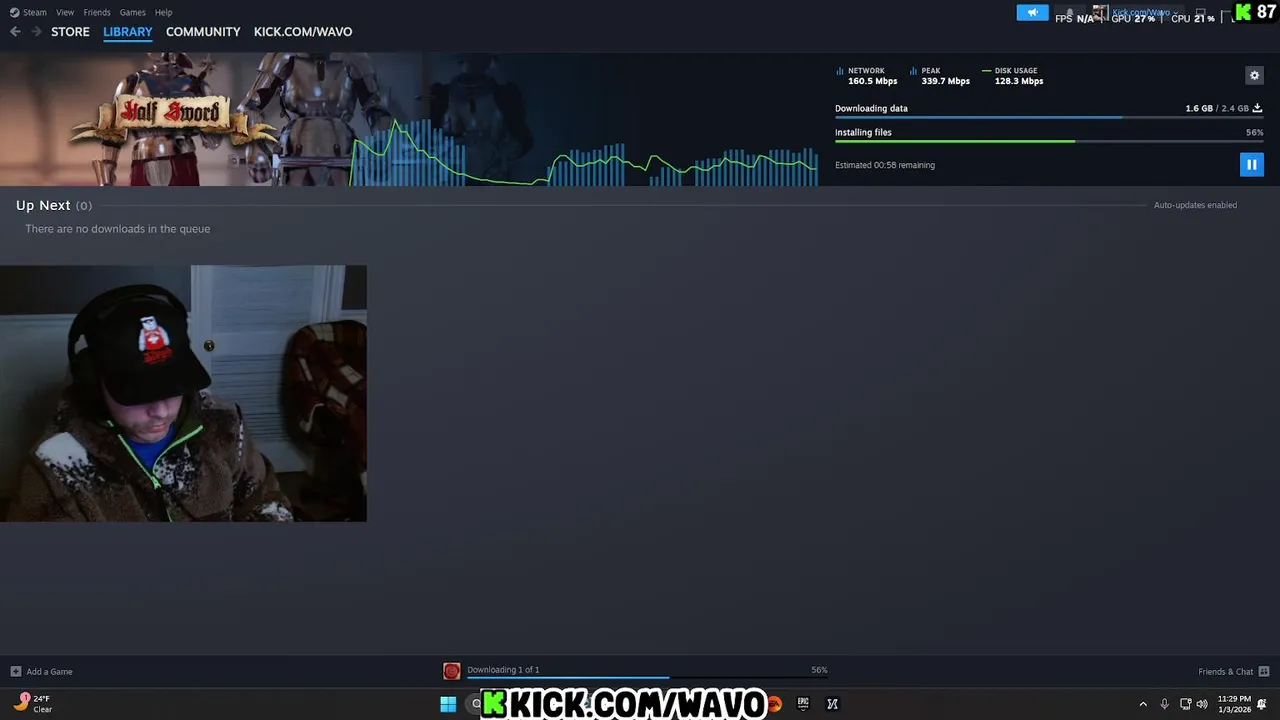
Task: Switch to the STORE tab
Action: pyautogui.click(x=70, y=32)
